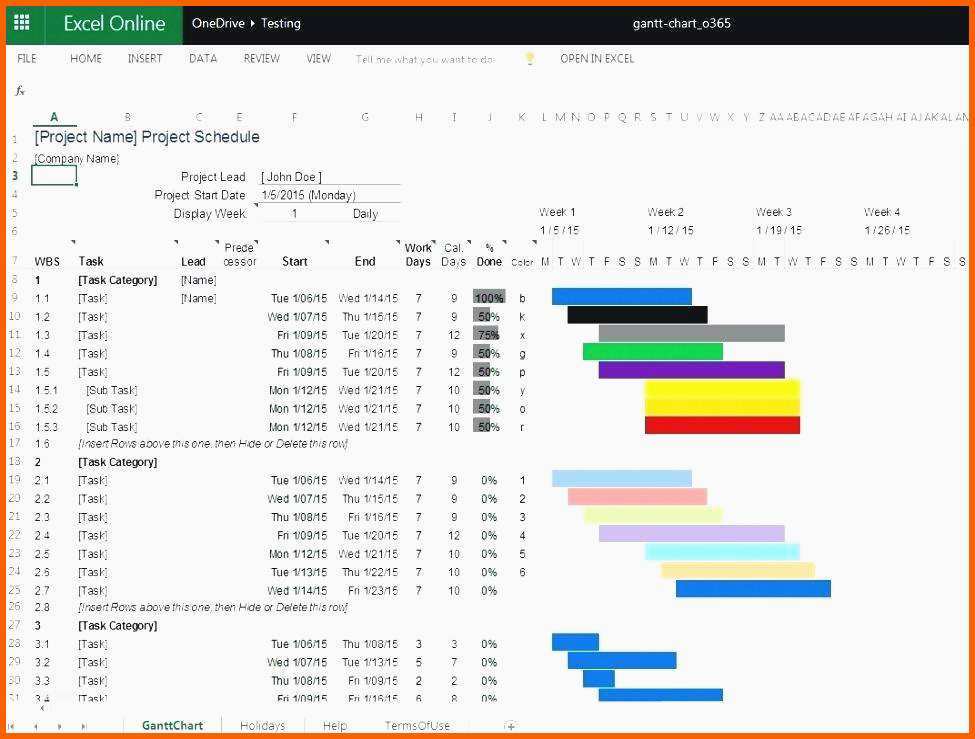Switch to the TermsOfUse sheet tab
Screen dimensions: 975x739
(x=417, y=725)
